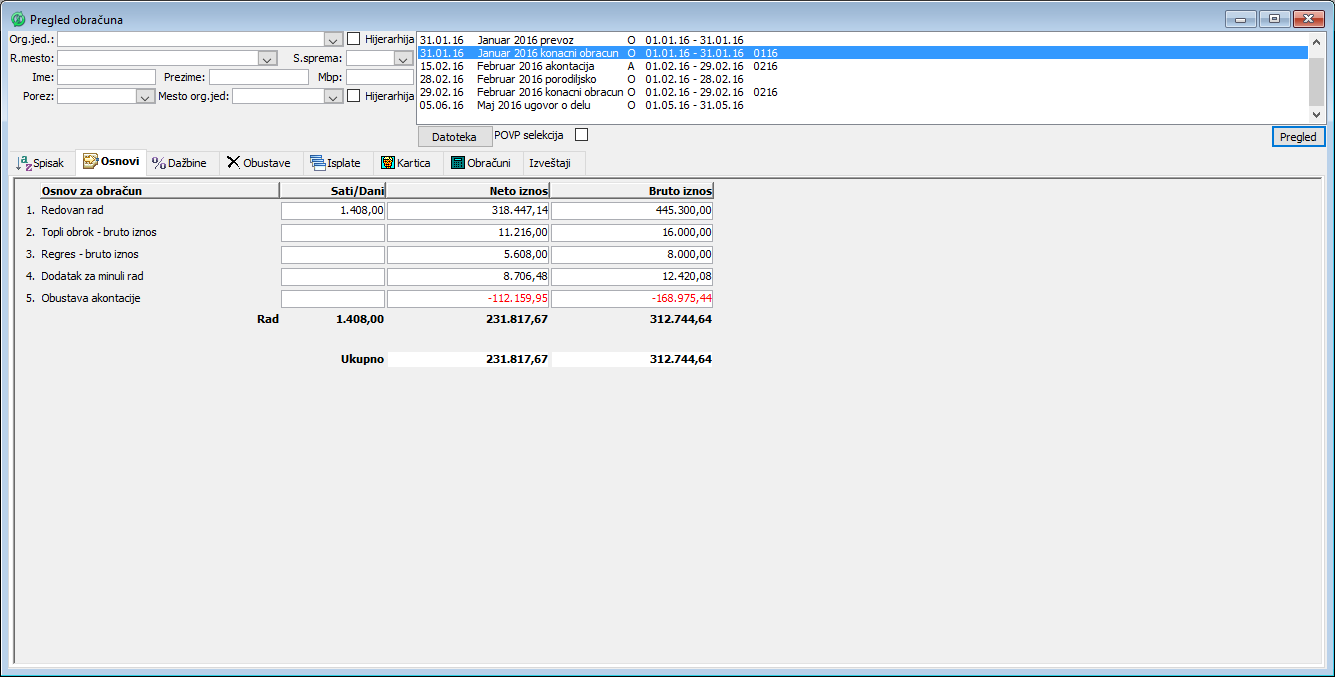Viewport: 1335px width, 677px height.
Task: Expand the Porez dropdown
Action: click(x=143, y=97)
